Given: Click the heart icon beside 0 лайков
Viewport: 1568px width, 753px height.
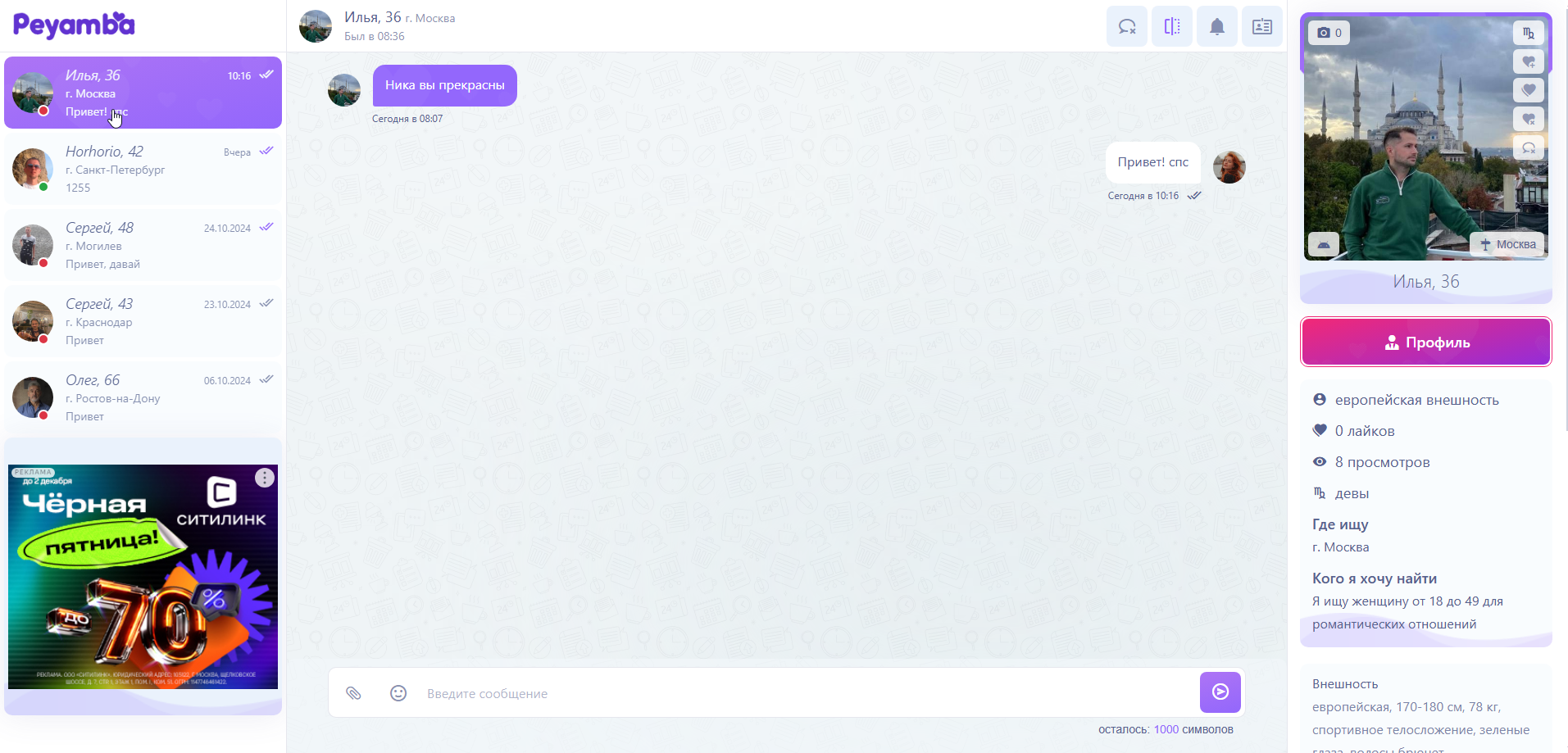Looking at the screenshot, I should click(x=1320, y=431).
